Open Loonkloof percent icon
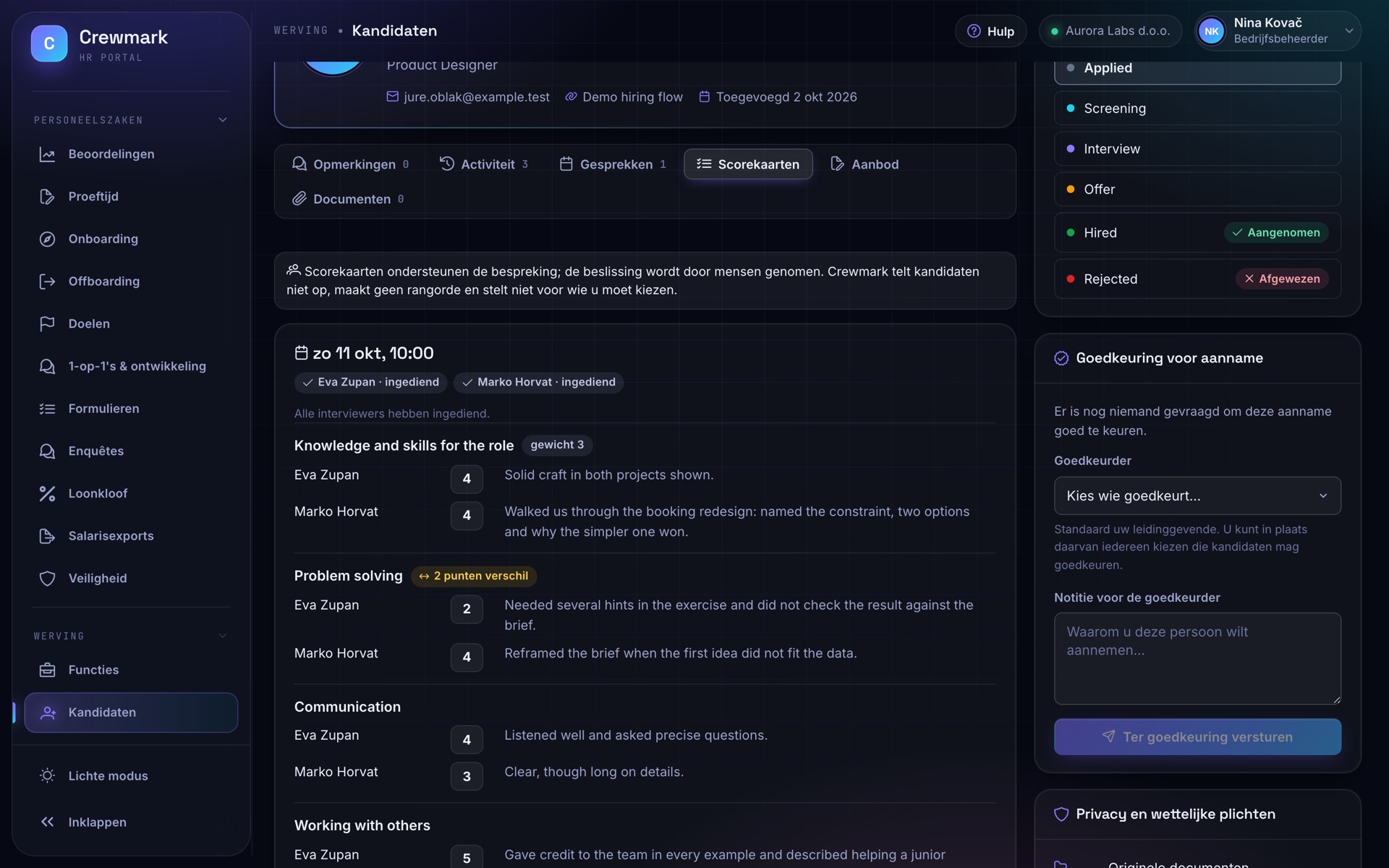The width and height of the screenshot is (1389, 868). pos(47,493)
